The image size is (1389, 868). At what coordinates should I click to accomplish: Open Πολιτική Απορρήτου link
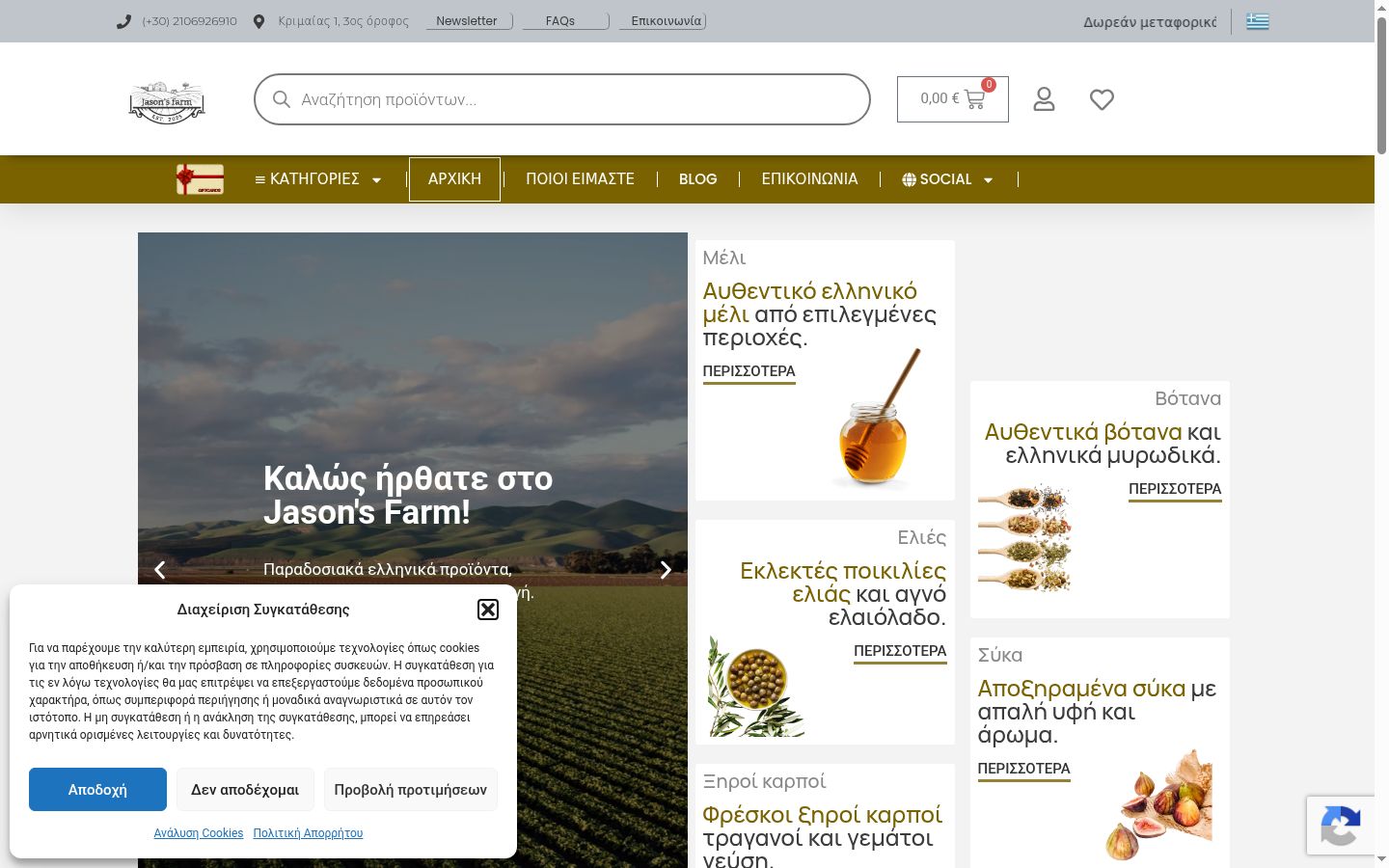tap(308, 833)
